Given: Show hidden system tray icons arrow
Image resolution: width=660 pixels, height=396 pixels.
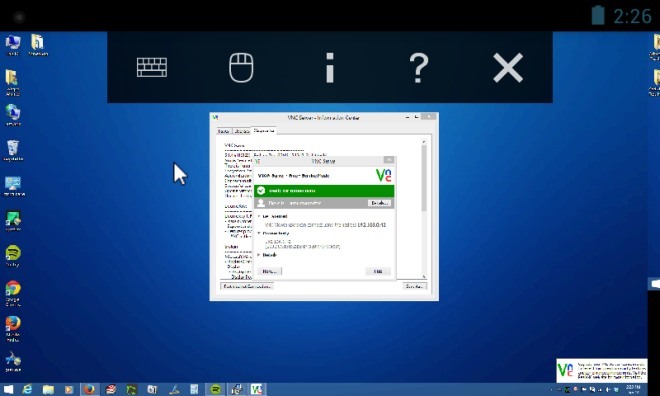Looking at the screenshot, I should (551, 390).
